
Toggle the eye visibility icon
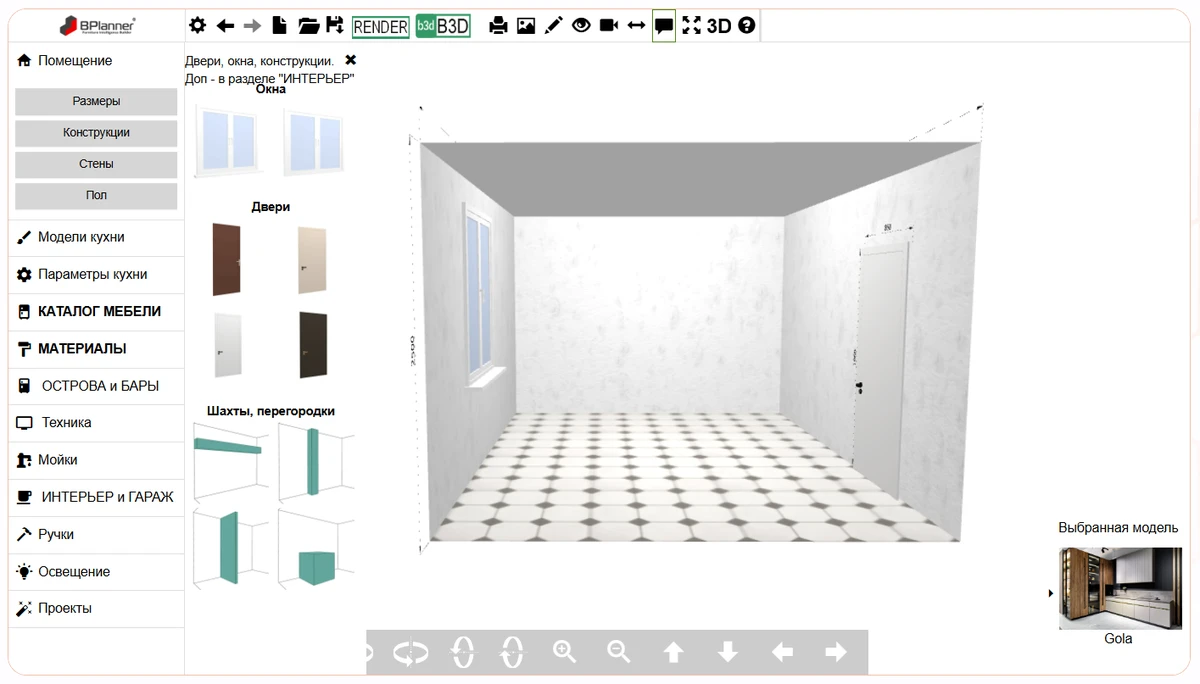[x=581, y=26]
